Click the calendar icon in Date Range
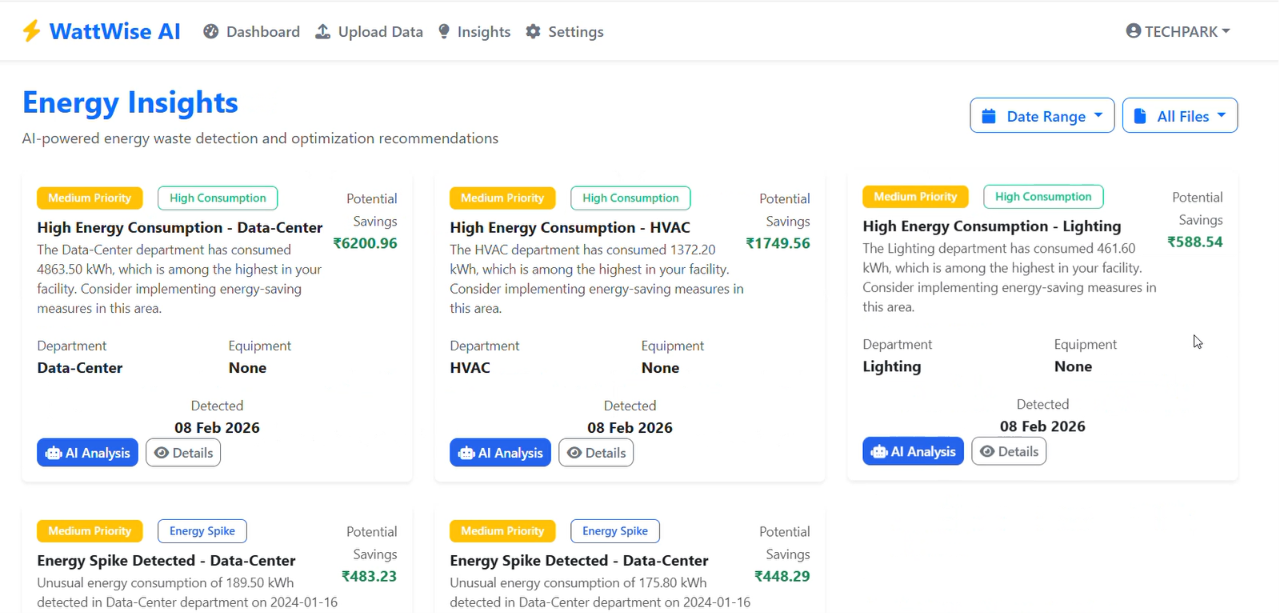Screen dimensions: 1279x613 pos(989,116)
